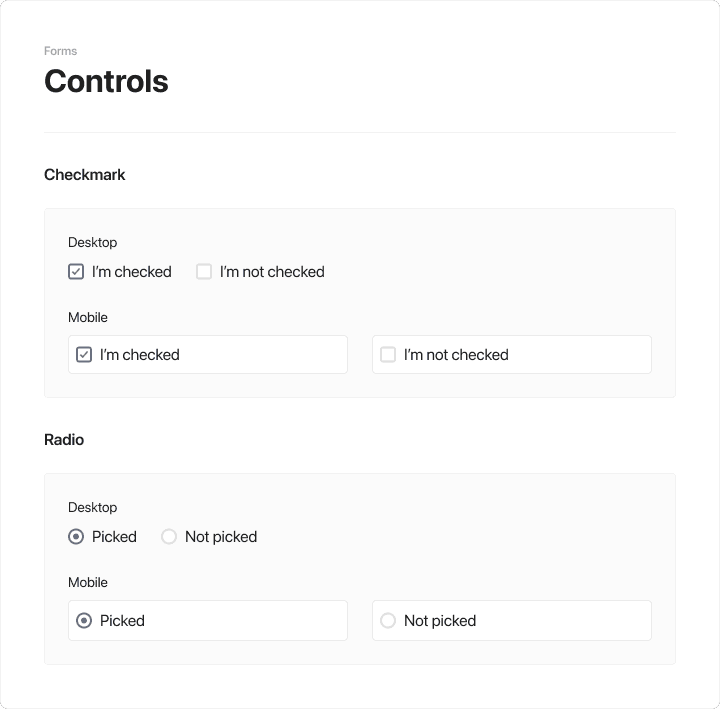Select the Mobile "Picked" radio circle
The width and height of the screenshot is (720, 709).
click(84, 621)
